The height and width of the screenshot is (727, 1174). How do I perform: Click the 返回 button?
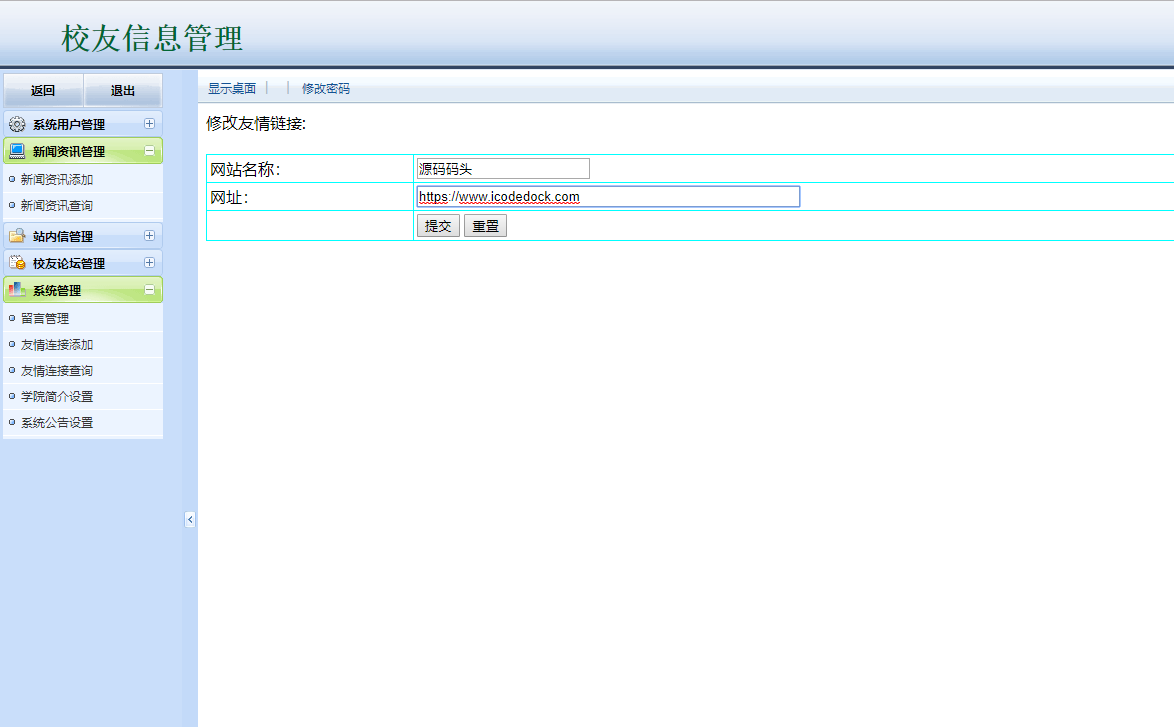click(x=42, y=90)
